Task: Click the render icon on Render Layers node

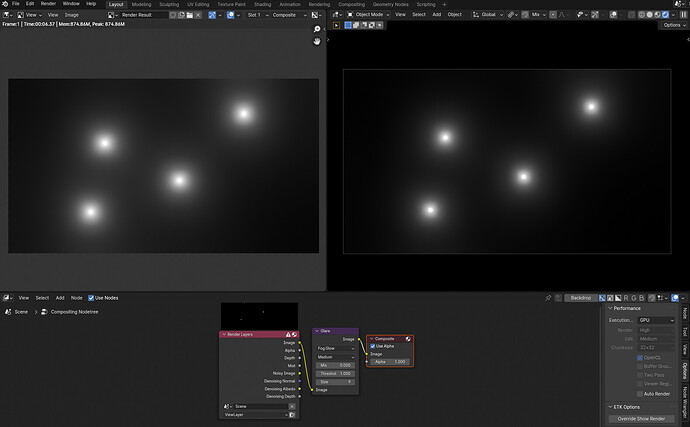Action: [x=294, y=335]
